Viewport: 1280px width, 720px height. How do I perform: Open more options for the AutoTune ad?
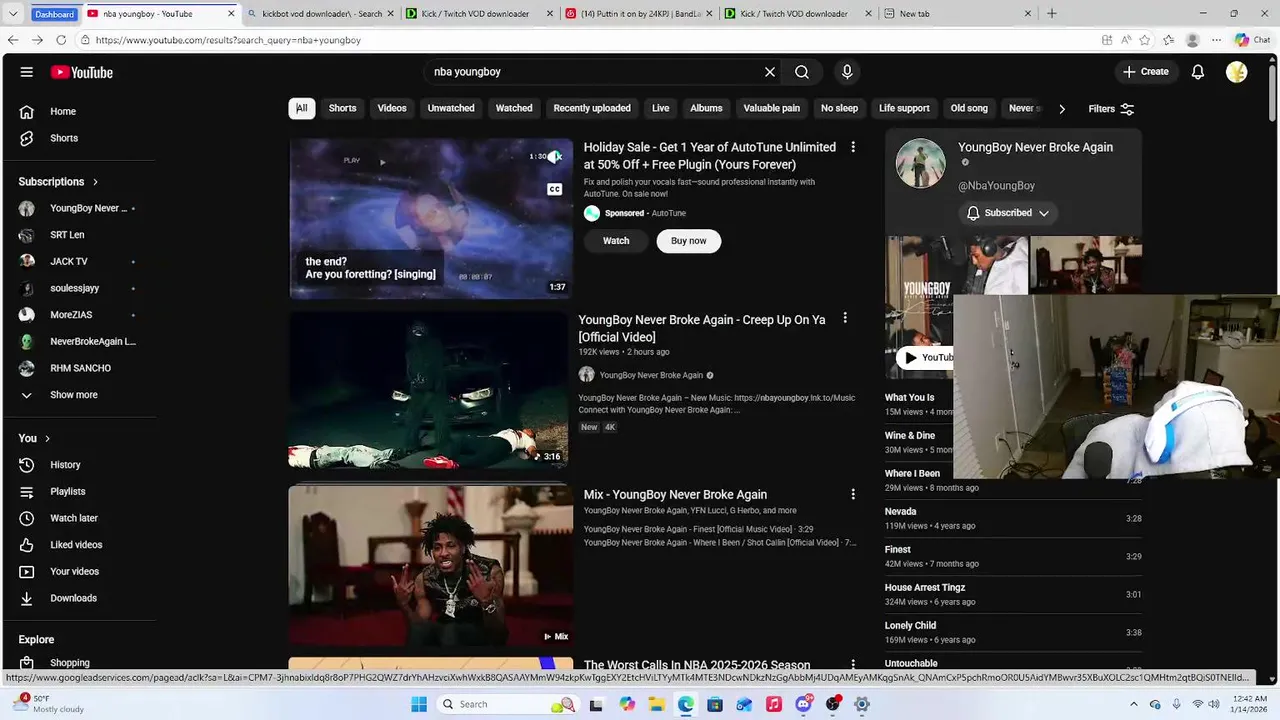[853, 147]
